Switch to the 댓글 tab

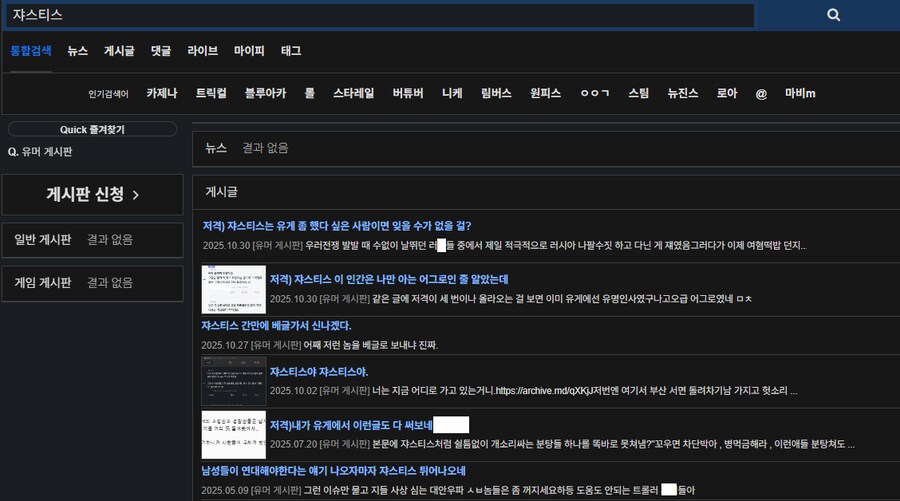161,51
